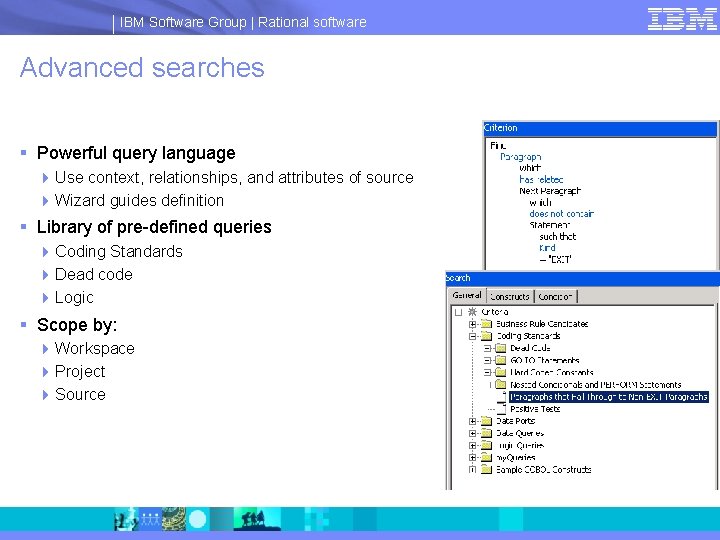Toggle the GO TO Statements expander
Image resolution: width=720 pixels, height=540 pixels.
pos(487,360)
